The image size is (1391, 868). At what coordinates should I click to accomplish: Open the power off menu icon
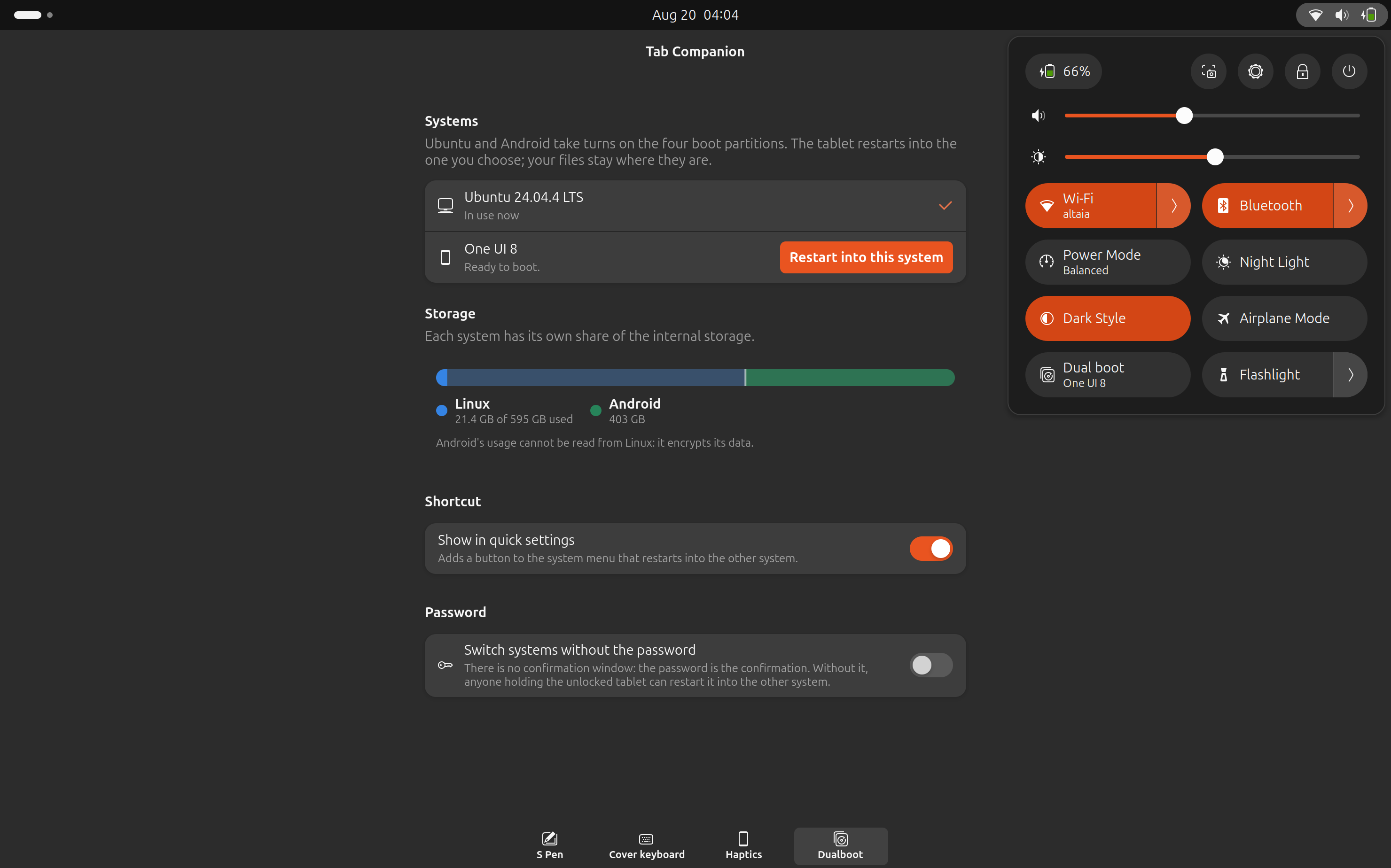1349,71
